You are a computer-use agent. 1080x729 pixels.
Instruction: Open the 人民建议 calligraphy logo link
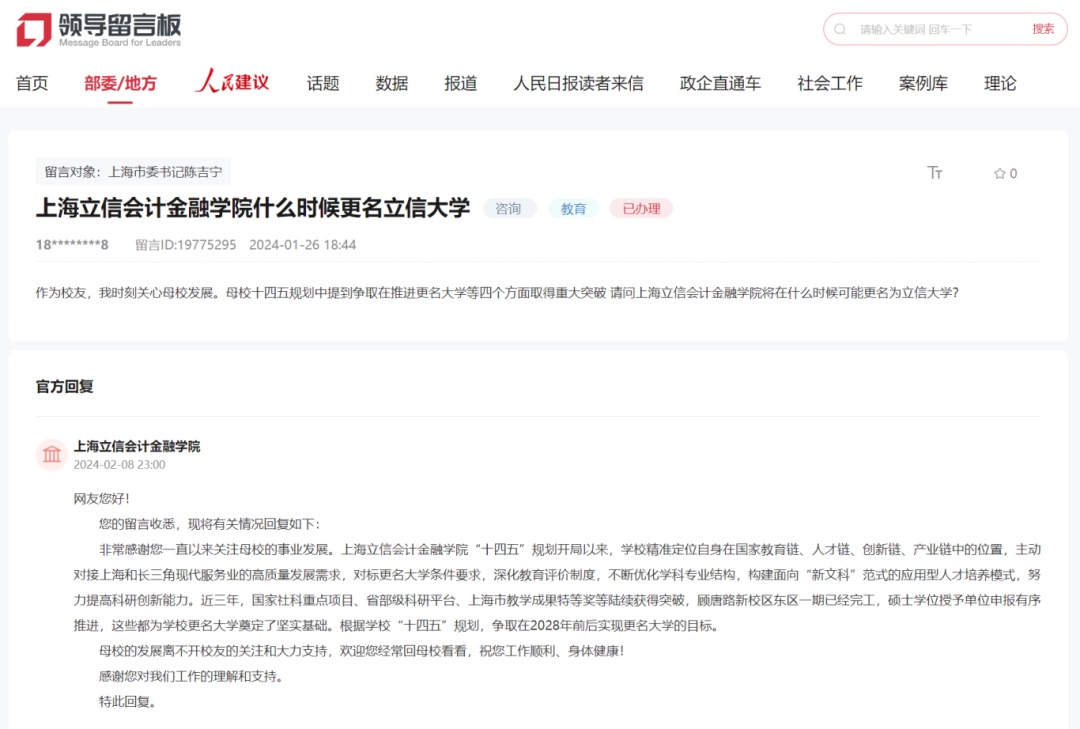click(232, 82)
